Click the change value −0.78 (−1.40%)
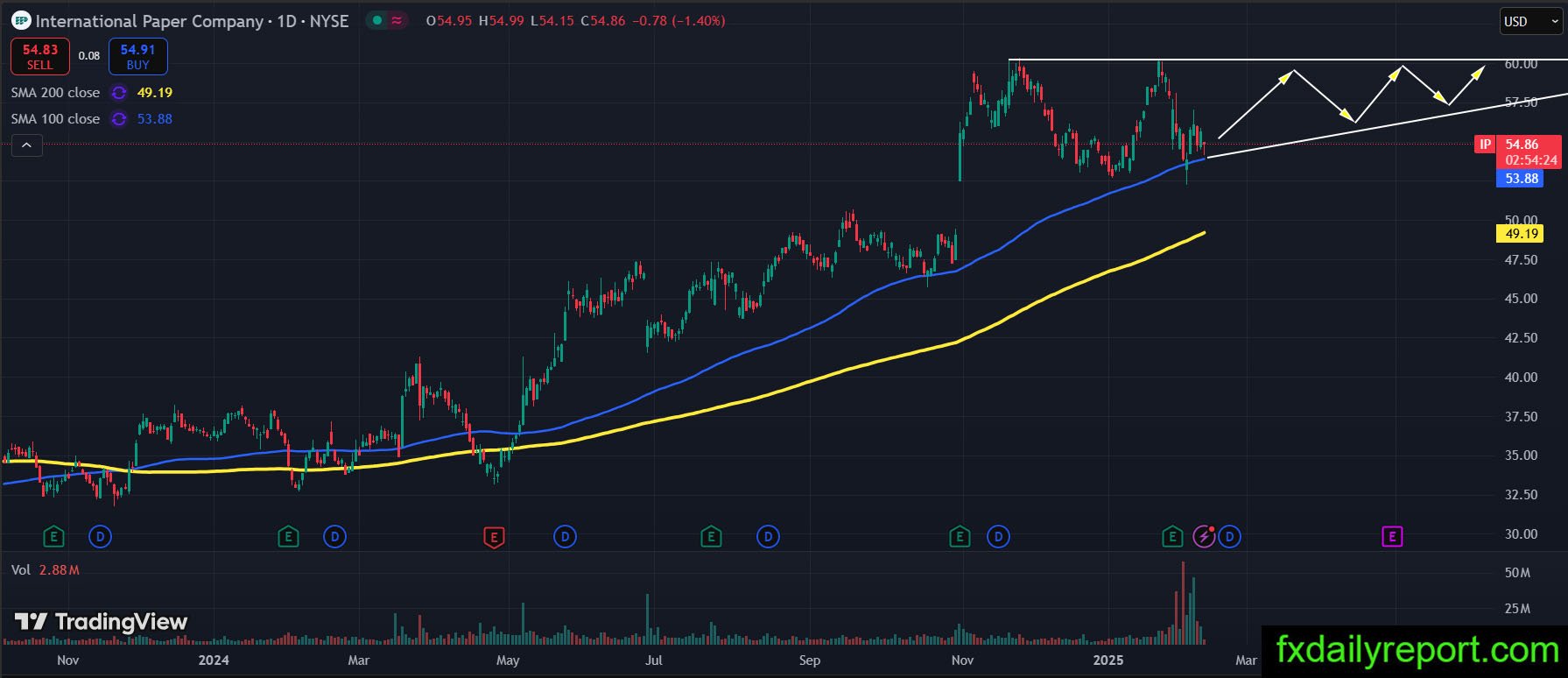The width and height of the screenshot is (1568, 678). [679, 21]
